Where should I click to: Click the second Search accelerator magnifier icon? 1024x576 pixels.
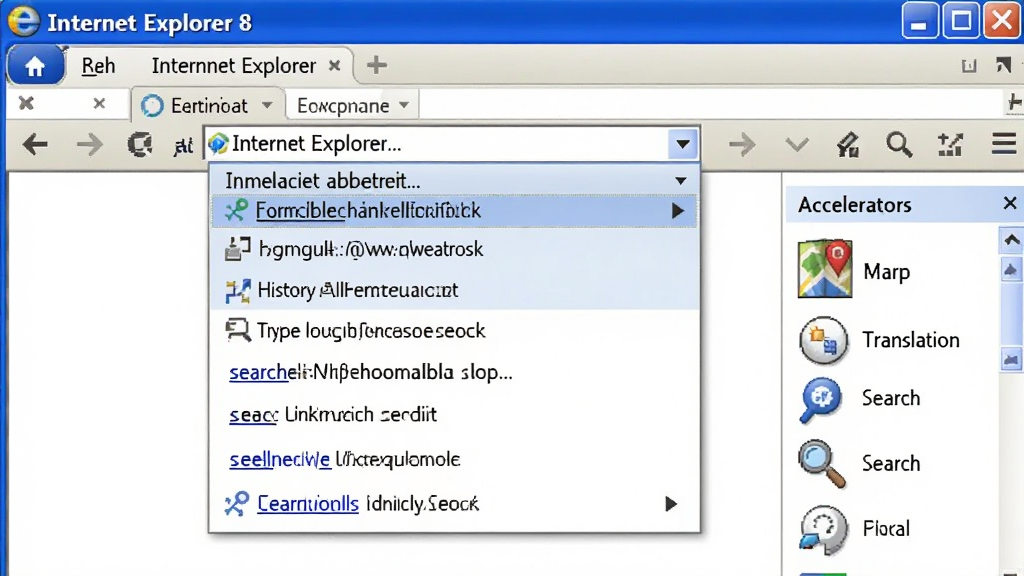(x=822, y=464)
